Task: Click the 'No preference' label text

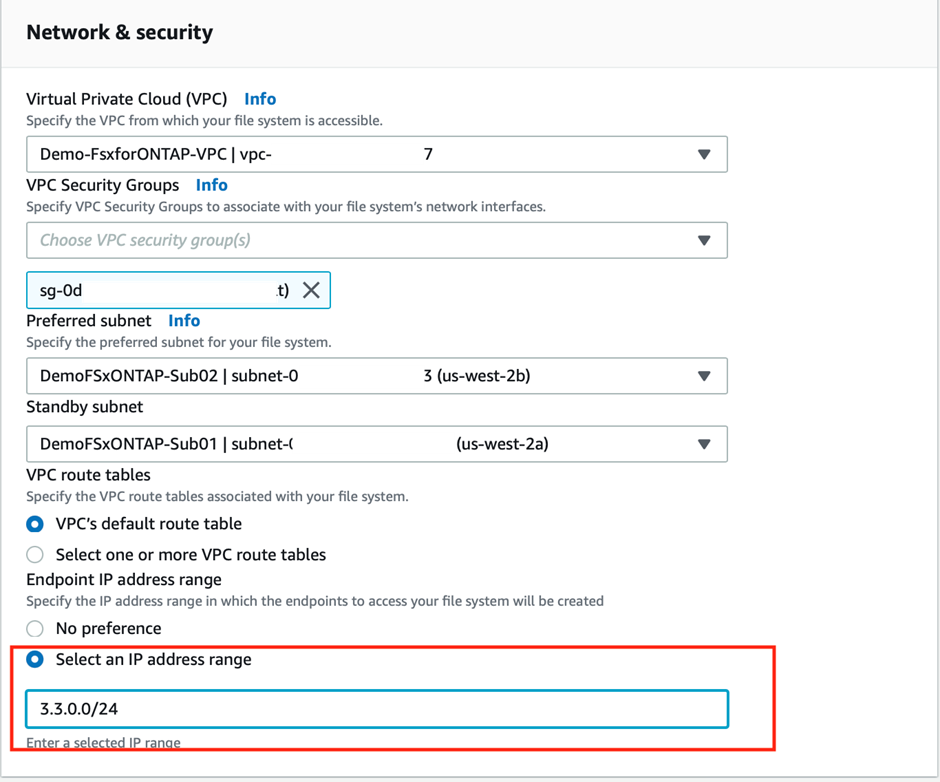Action: [108, 628]
